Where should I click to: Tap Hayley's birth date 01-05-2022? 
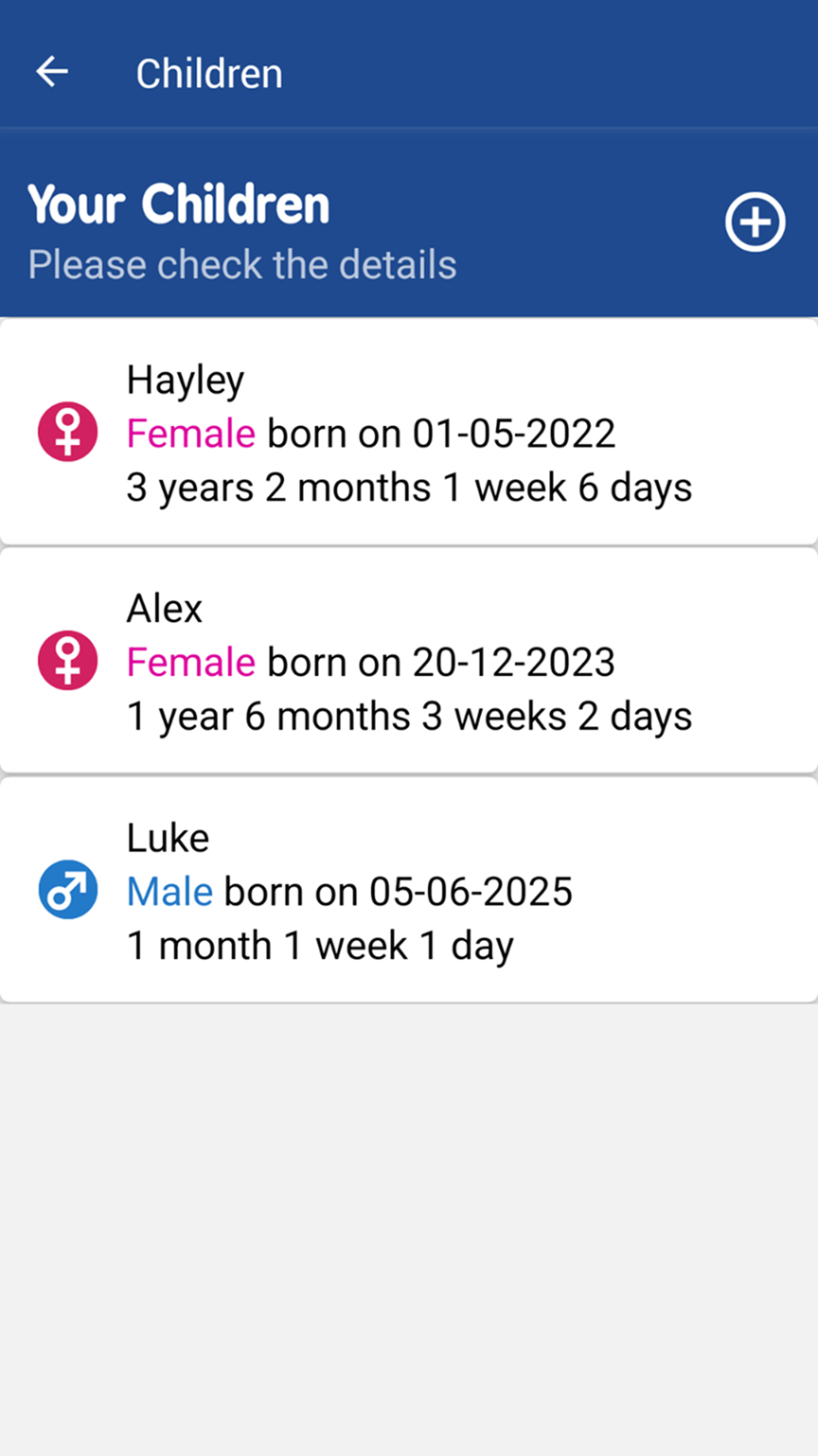(513, 434)
